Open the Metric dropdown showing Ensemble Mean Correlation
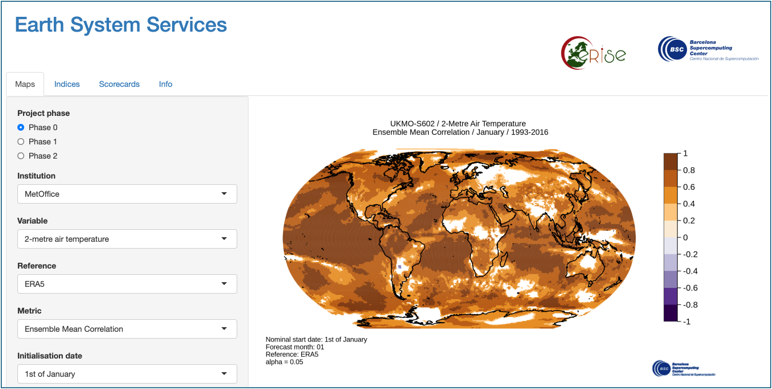This screenshot has height=389, width=772. click(127, 328)
